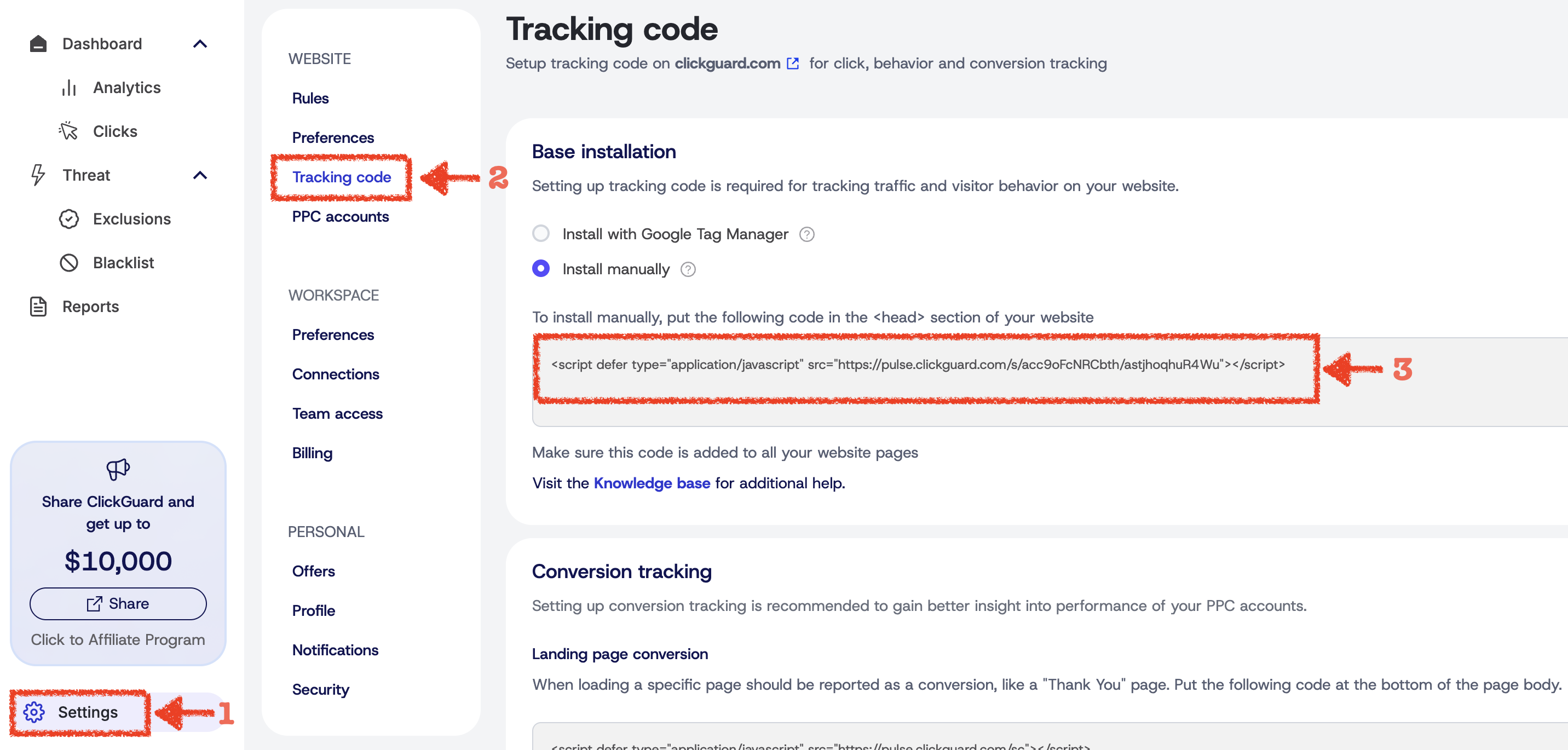Click the Share affiliate button
This screenshot has width=1568, height=750.
(x=118, y=604)
